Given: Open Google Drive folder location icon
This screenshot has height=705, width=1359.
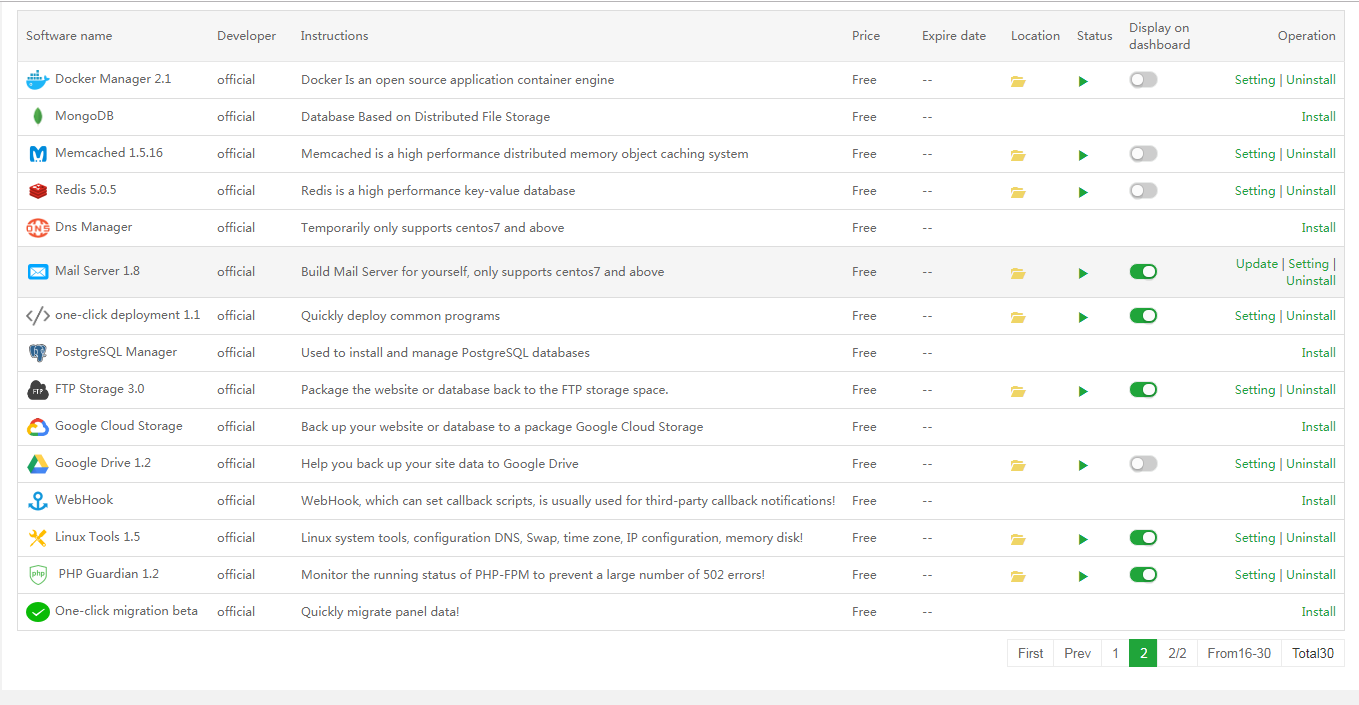Looking at the screenshot, I should pos(1018,465).
